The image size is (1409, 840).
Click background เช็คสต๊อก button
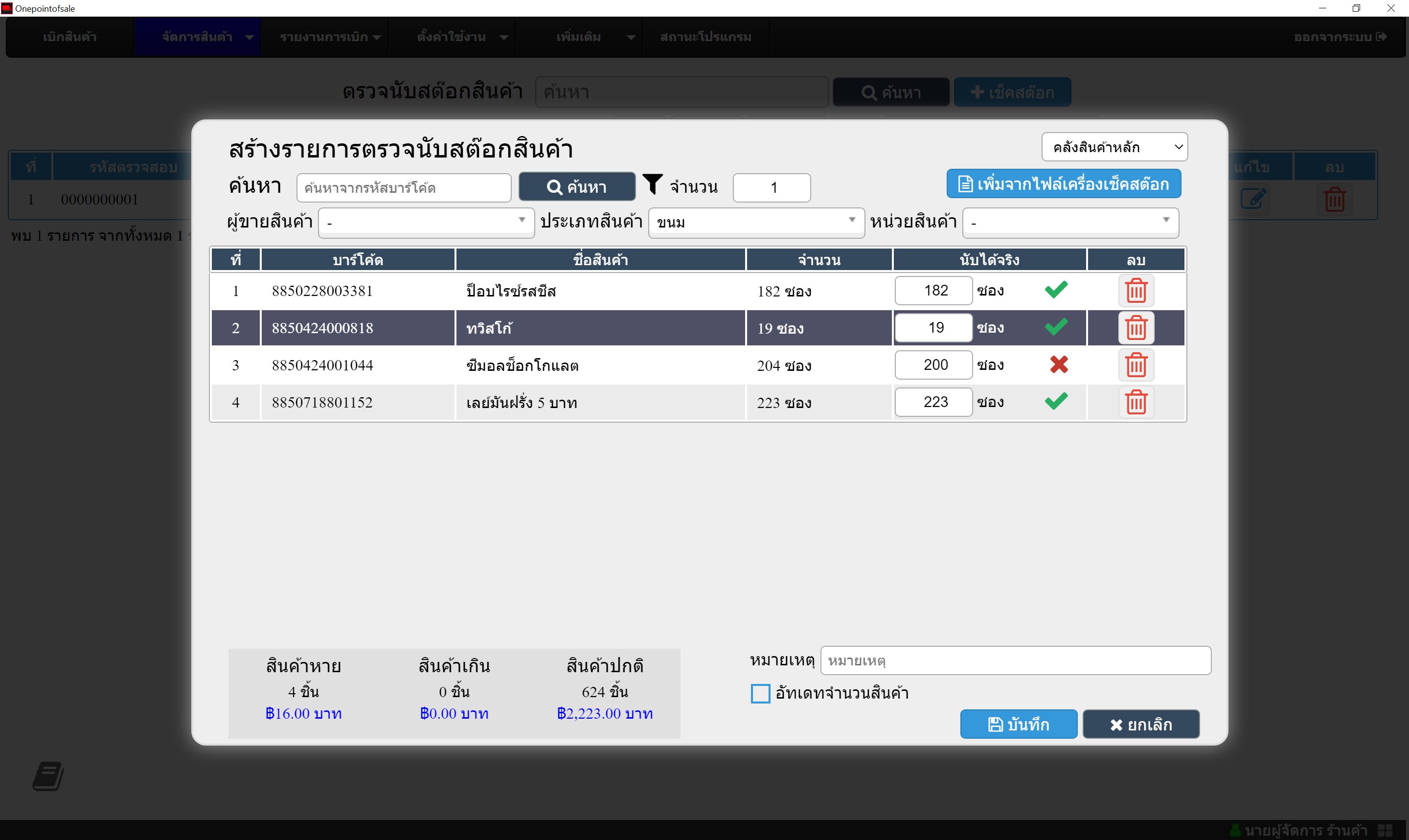(x=1012, y=92)
